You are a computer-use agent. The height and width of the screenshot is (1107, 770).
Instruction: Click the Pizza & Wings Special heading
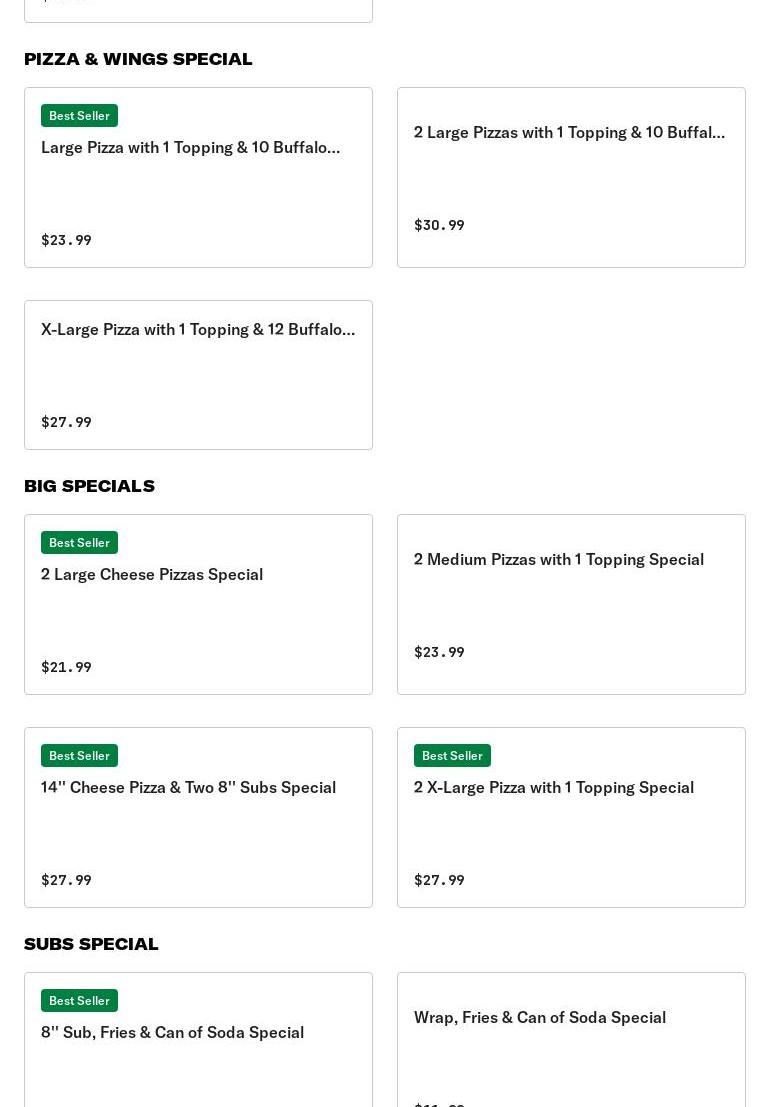click(x=138, y=59)
